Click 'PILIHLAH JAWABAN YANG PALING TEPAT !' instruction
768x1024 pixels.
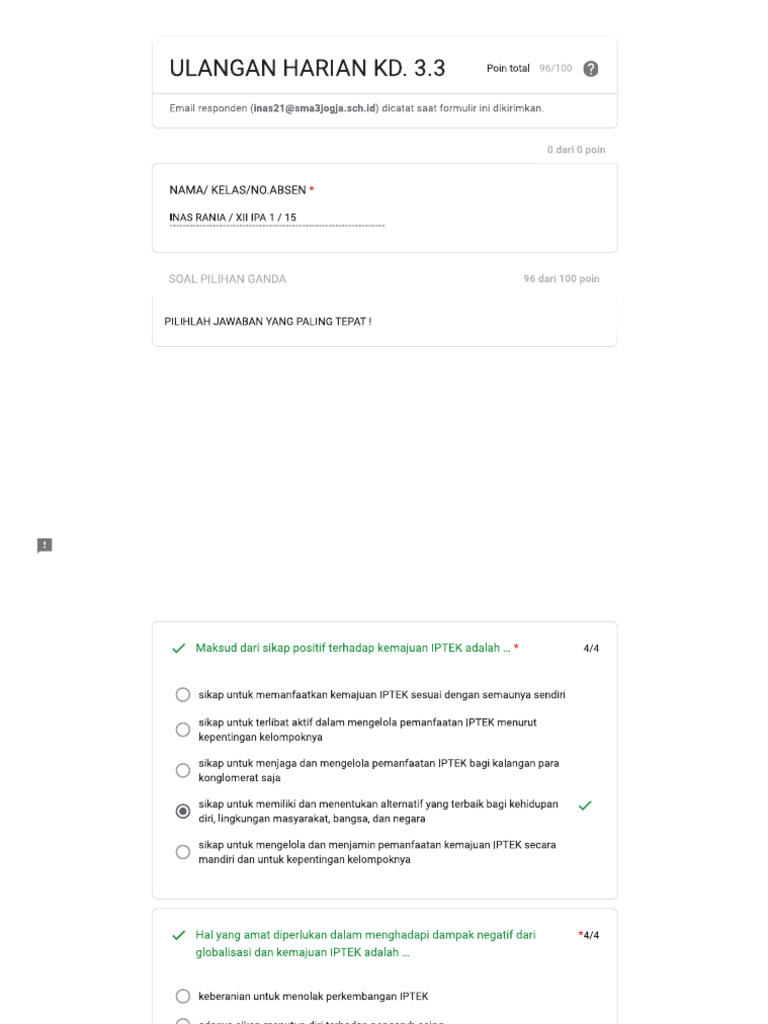[x=268, y=322]
